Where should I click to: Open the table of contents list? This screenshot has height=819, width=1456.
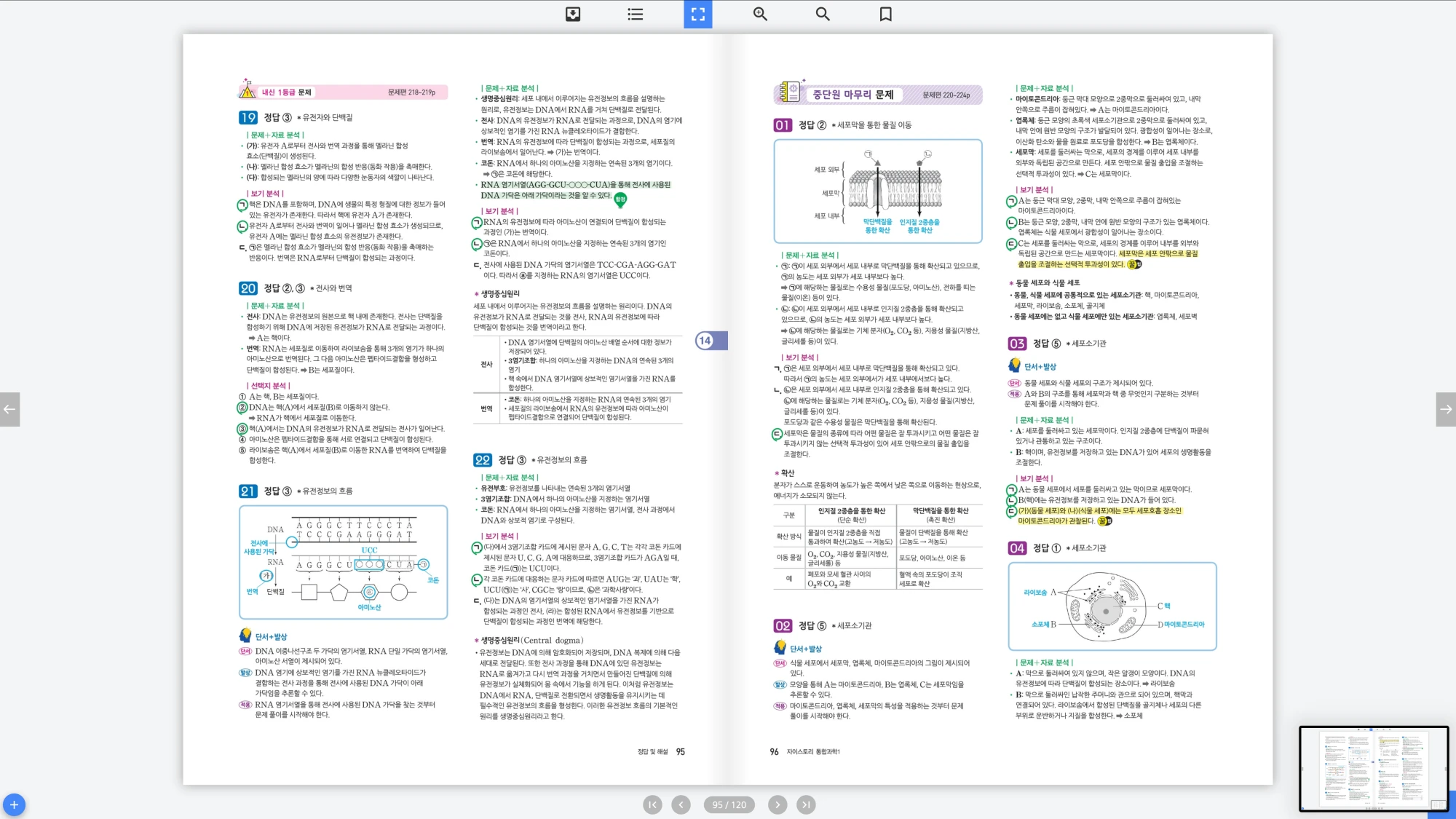pyautogui.click(x=635, y=14)
